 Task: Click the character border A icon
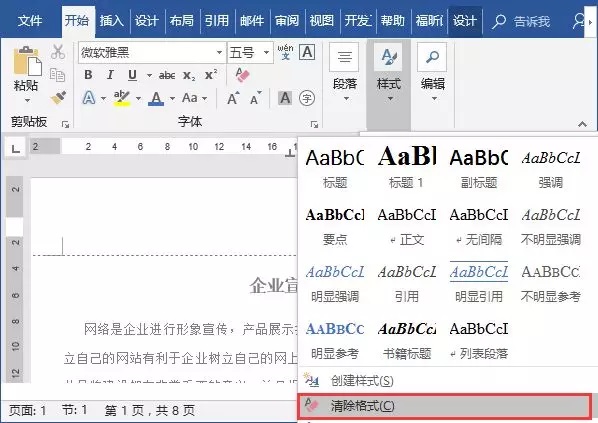(x=307, y=52)
